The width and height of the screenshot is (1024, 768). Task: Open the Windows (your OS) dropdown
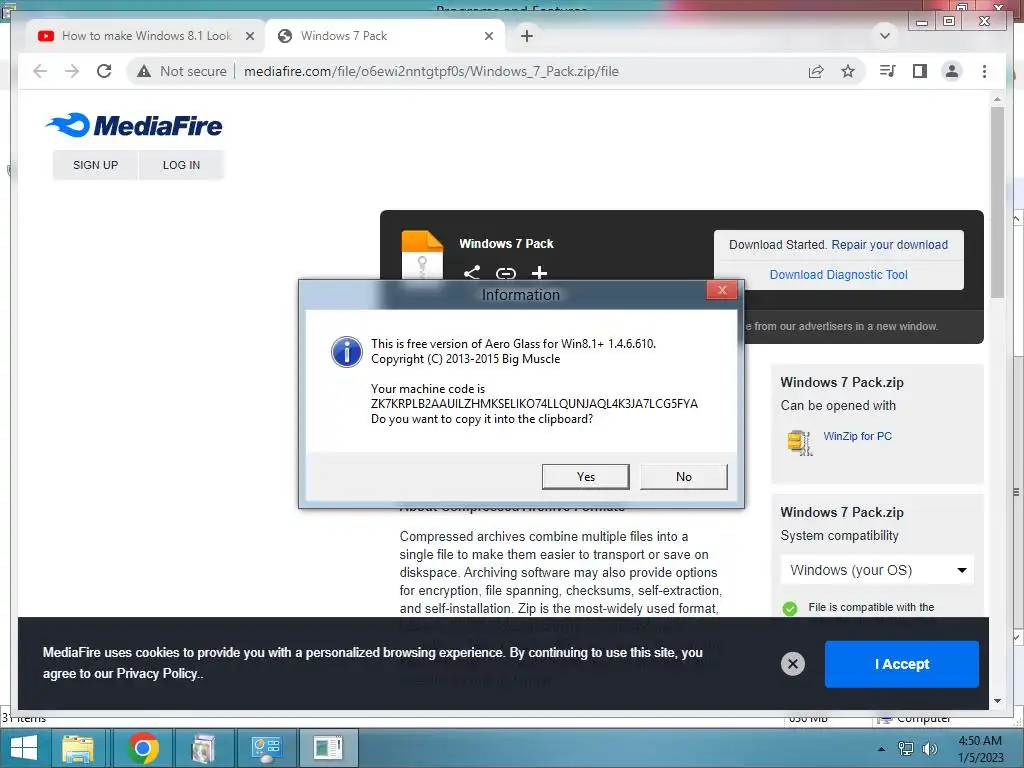click(x=877, y=570)
